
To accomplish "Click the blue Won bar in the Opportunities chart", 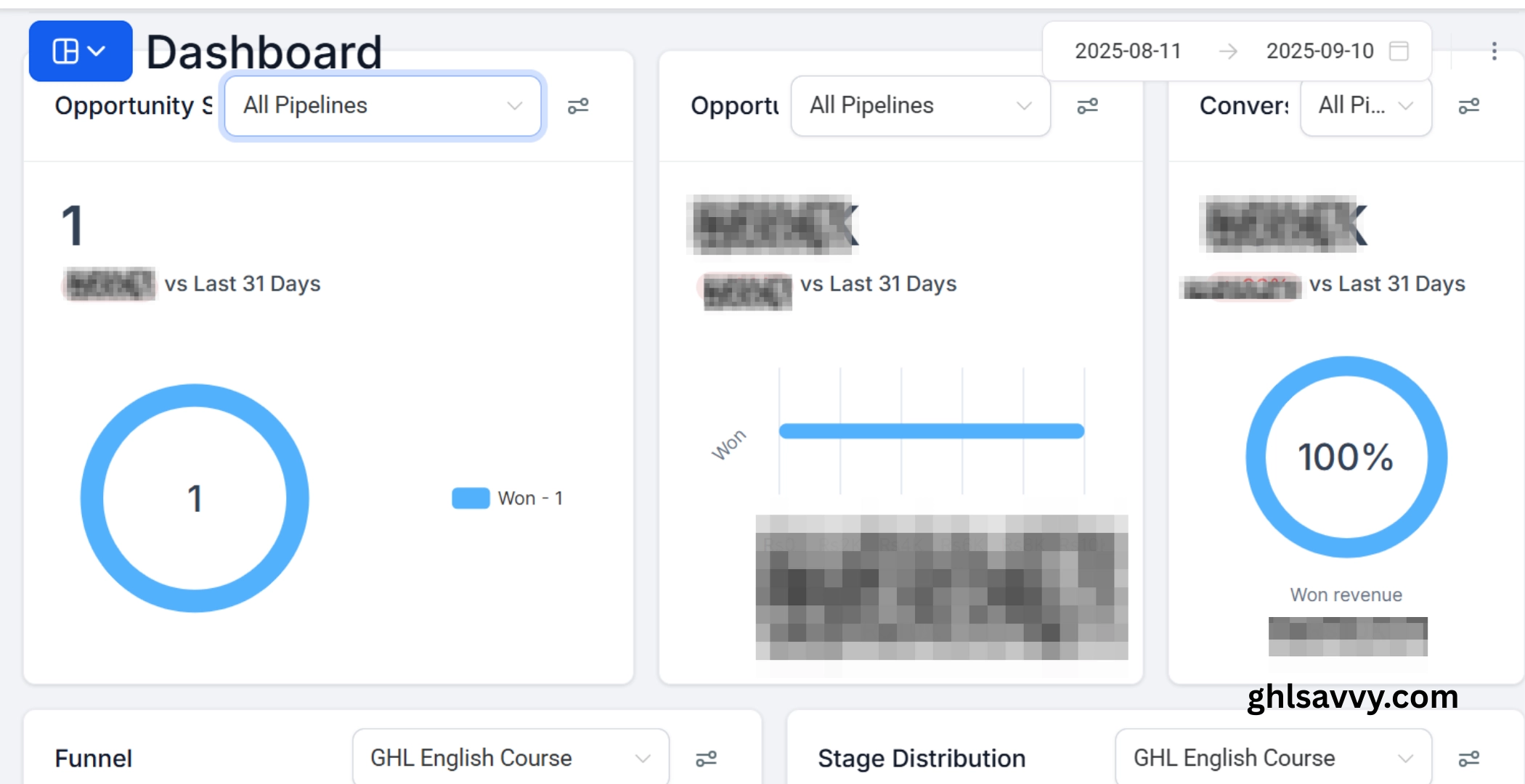I will 930,430.
